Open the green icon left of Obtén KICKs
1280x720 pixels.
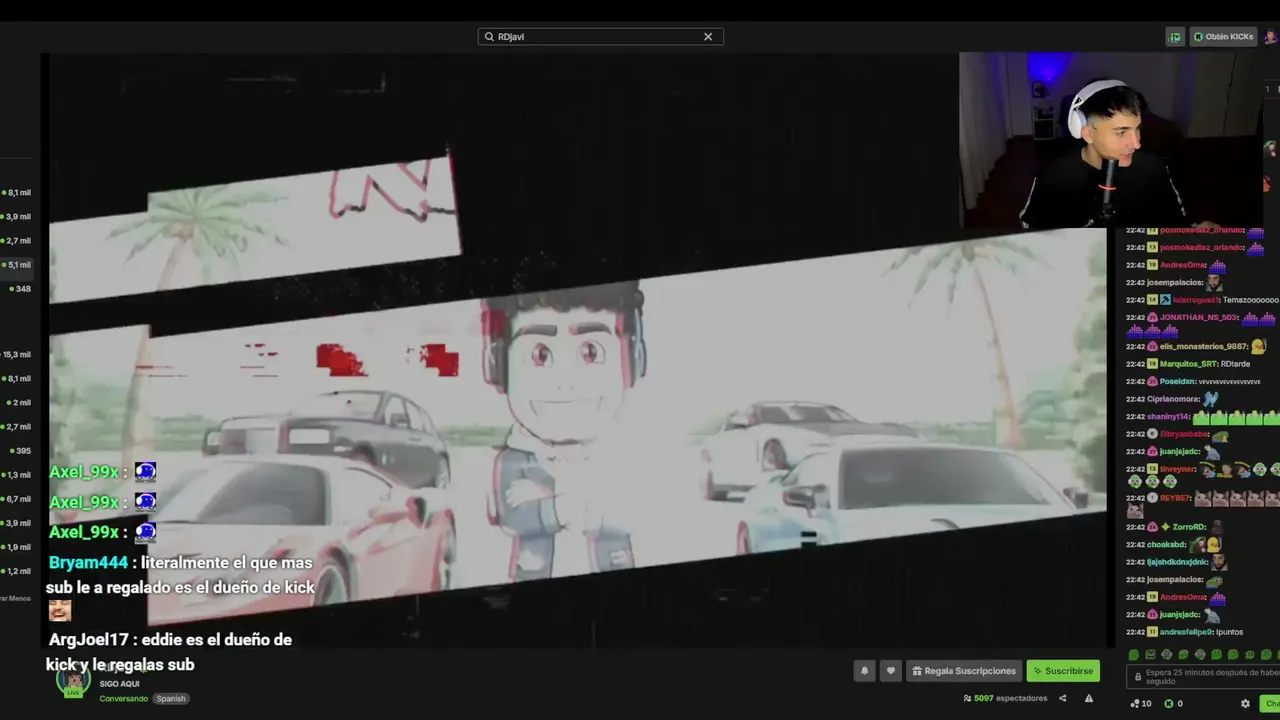[1175, 37]
